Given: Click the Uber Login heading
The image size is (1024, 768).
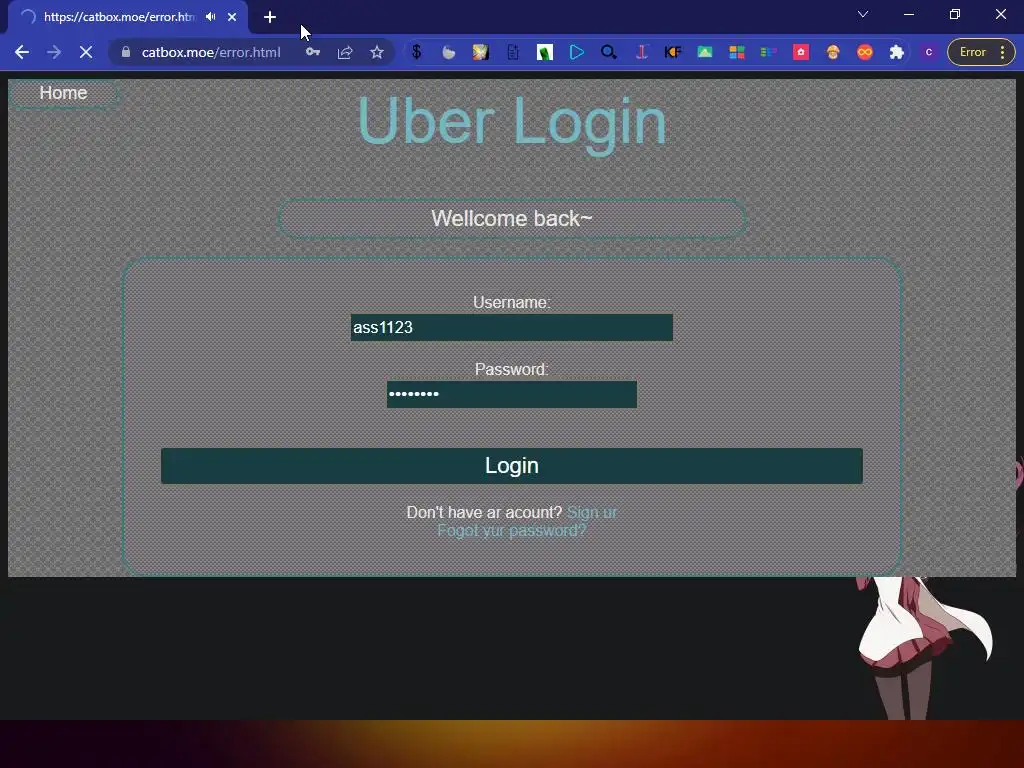Looking at the screenshot, I should [512, 122].
